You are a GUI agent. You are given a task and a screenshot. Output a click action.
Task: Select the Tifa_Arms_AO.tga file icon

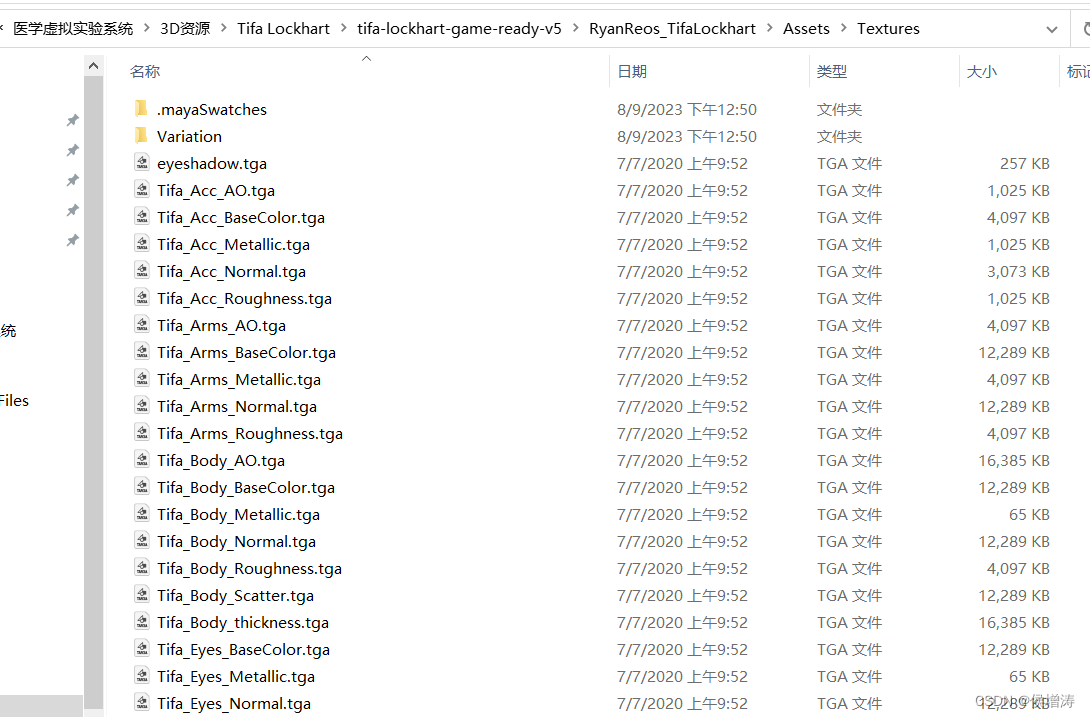click(142, 325)
